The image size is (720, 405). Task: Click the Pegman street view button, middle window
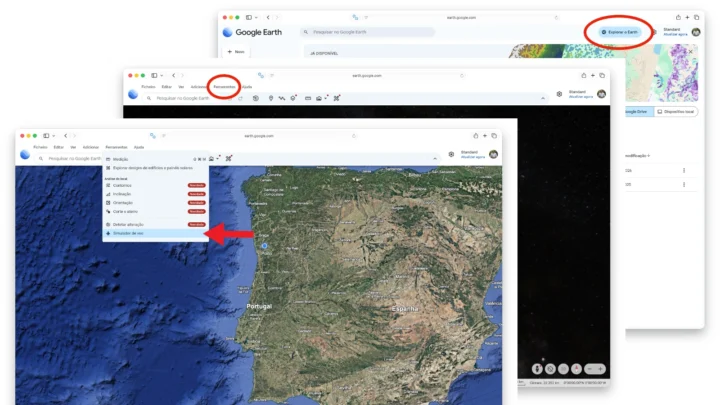click(x=537, y=369)
